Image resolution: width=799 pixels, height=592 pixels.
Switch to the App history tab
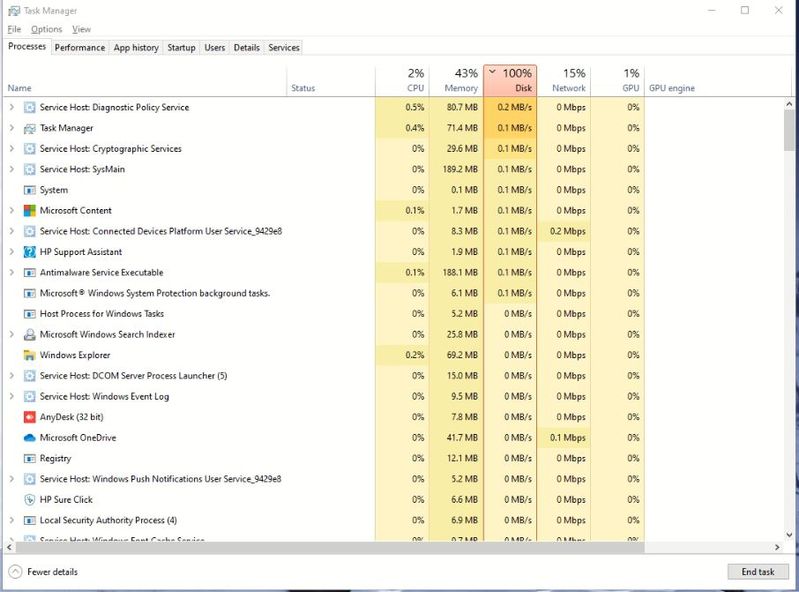(x=136, y=47)
